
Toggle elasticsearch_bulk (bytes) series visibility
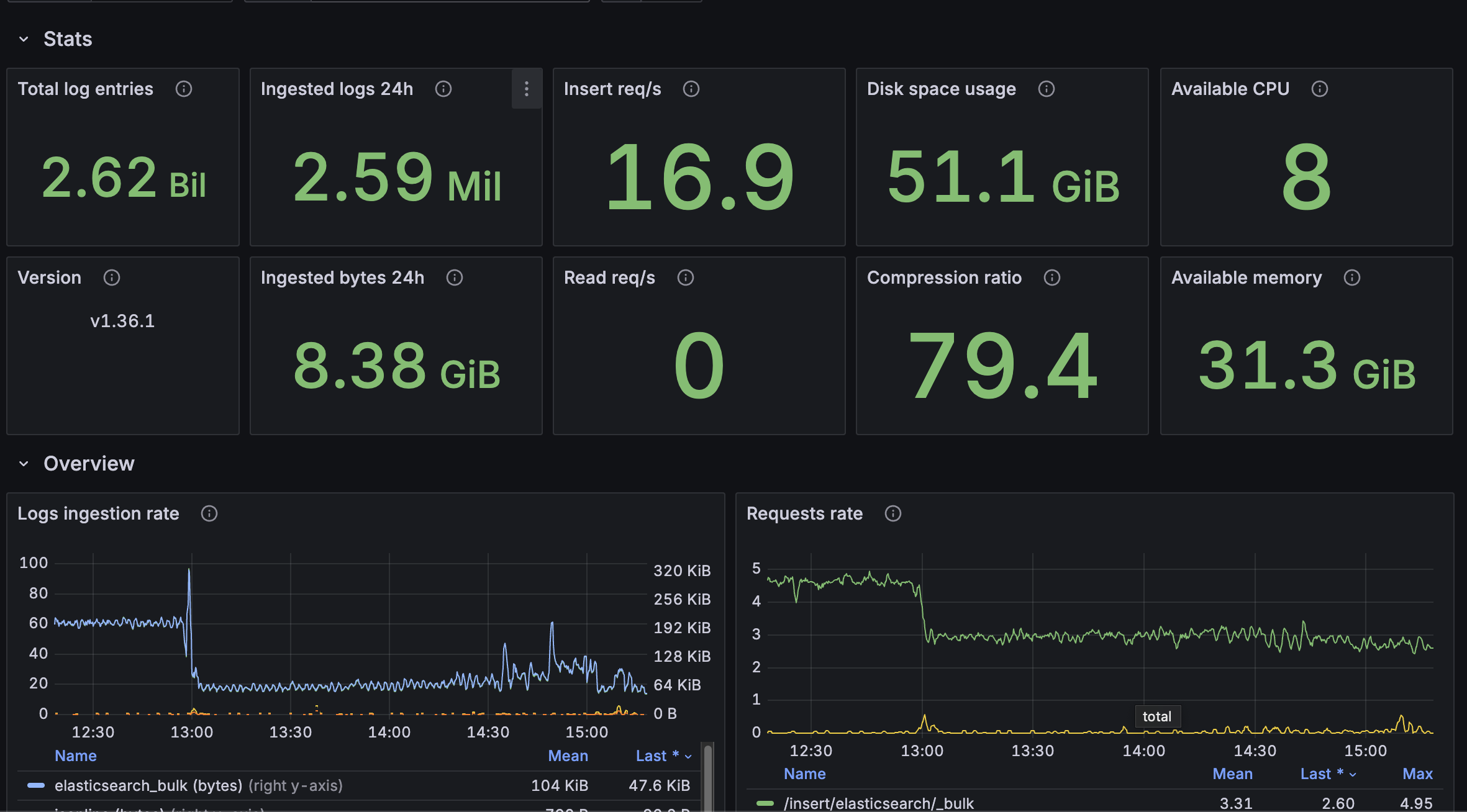click(x=148, y=785)
